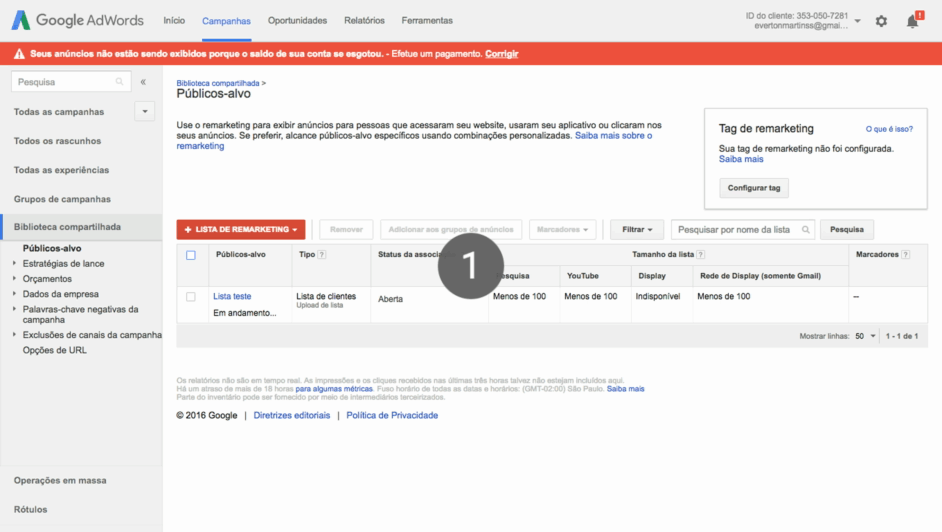
Task: Check the Lista teste row checkbox
Action: [x=191, y=297]
